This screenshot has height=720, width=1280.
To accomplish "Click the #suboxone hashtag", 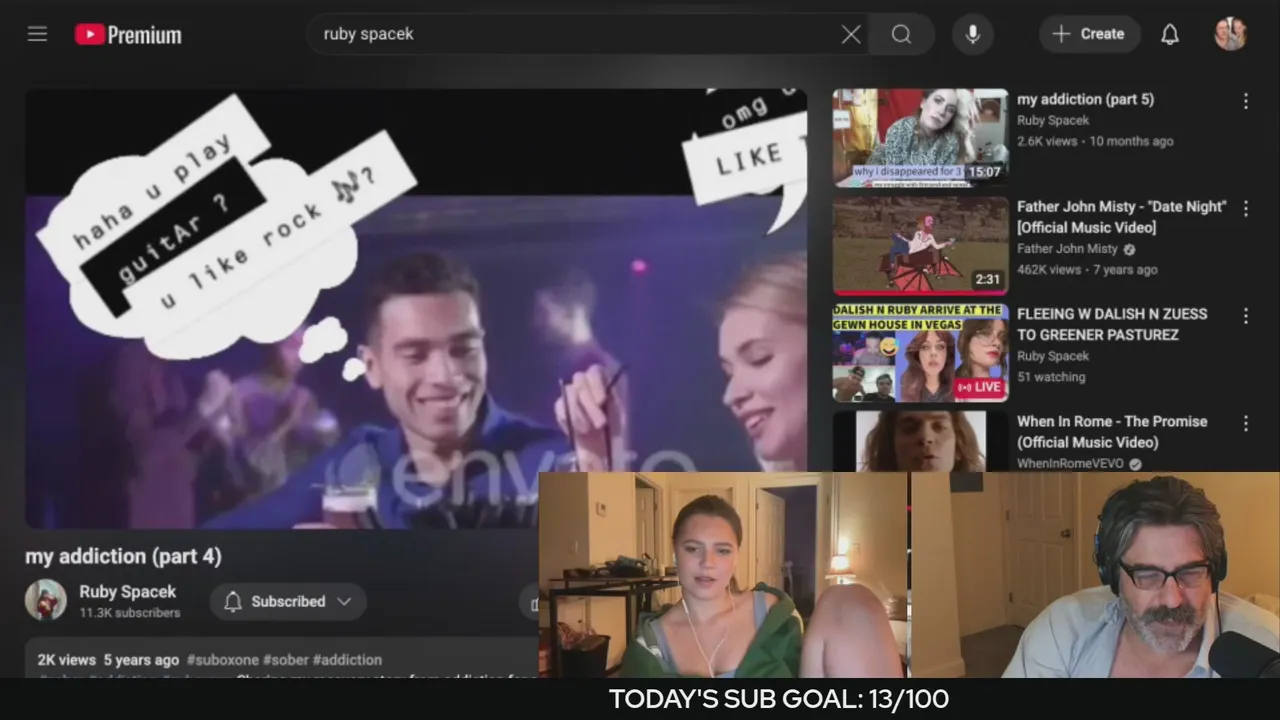I will click(222, 660).
